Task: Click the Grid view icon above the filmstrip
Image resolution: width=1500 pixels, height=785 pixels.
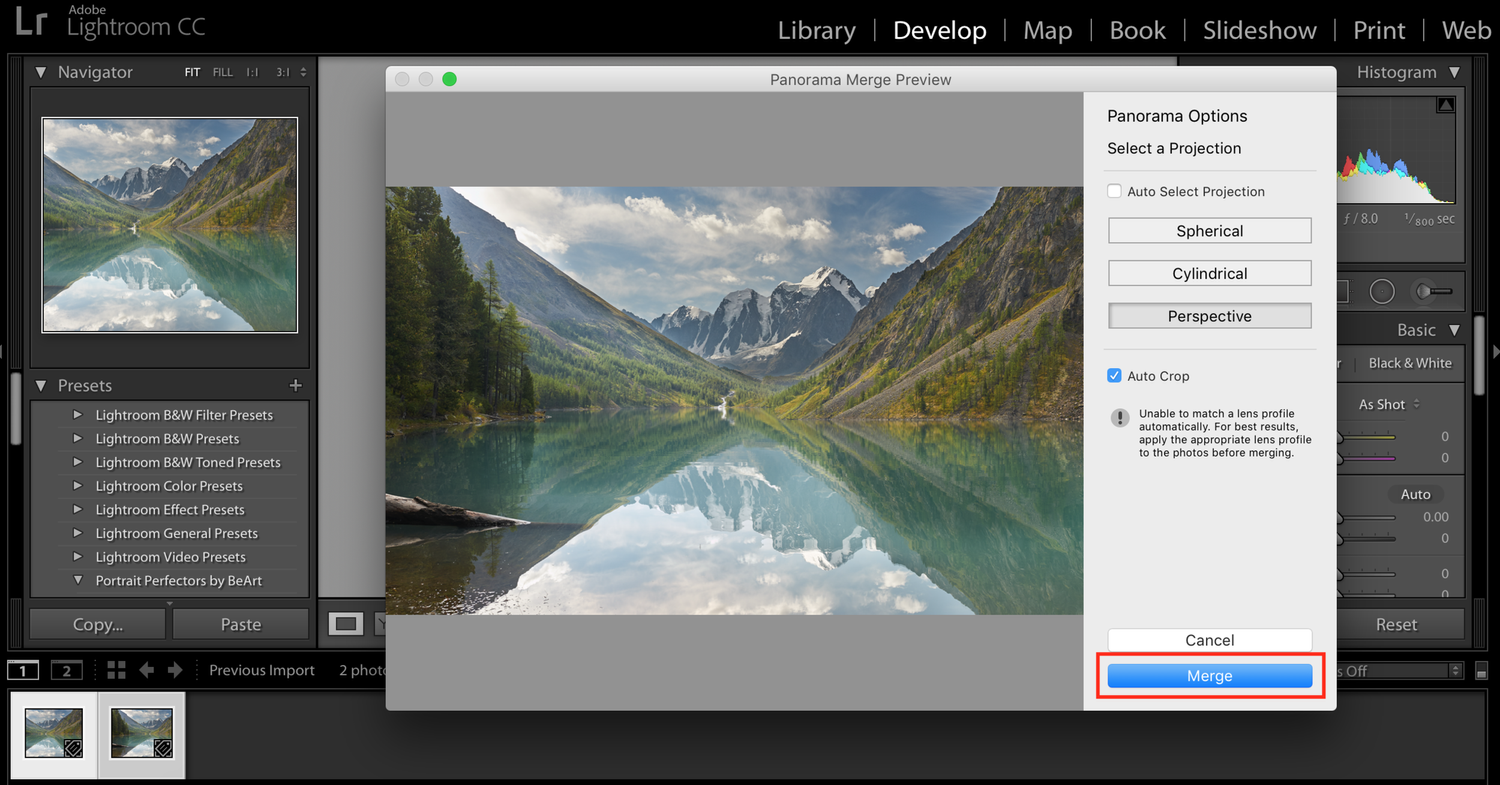Action: 117,670
